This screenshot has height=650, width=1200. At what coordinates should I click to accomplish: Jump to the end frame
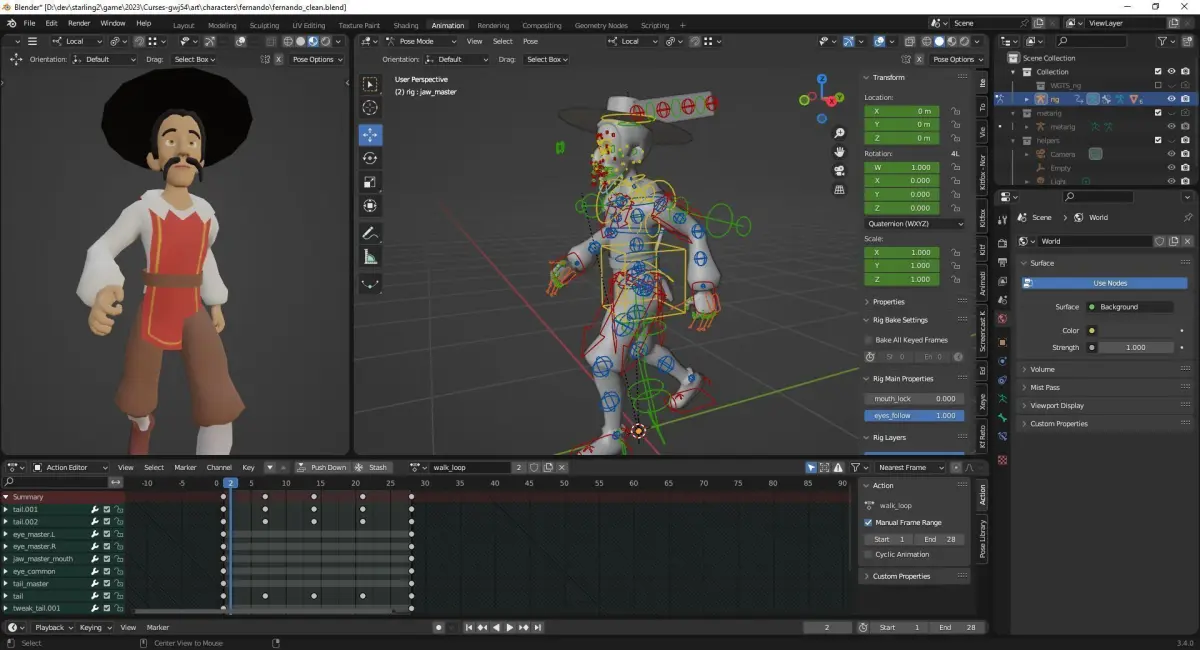538,627
